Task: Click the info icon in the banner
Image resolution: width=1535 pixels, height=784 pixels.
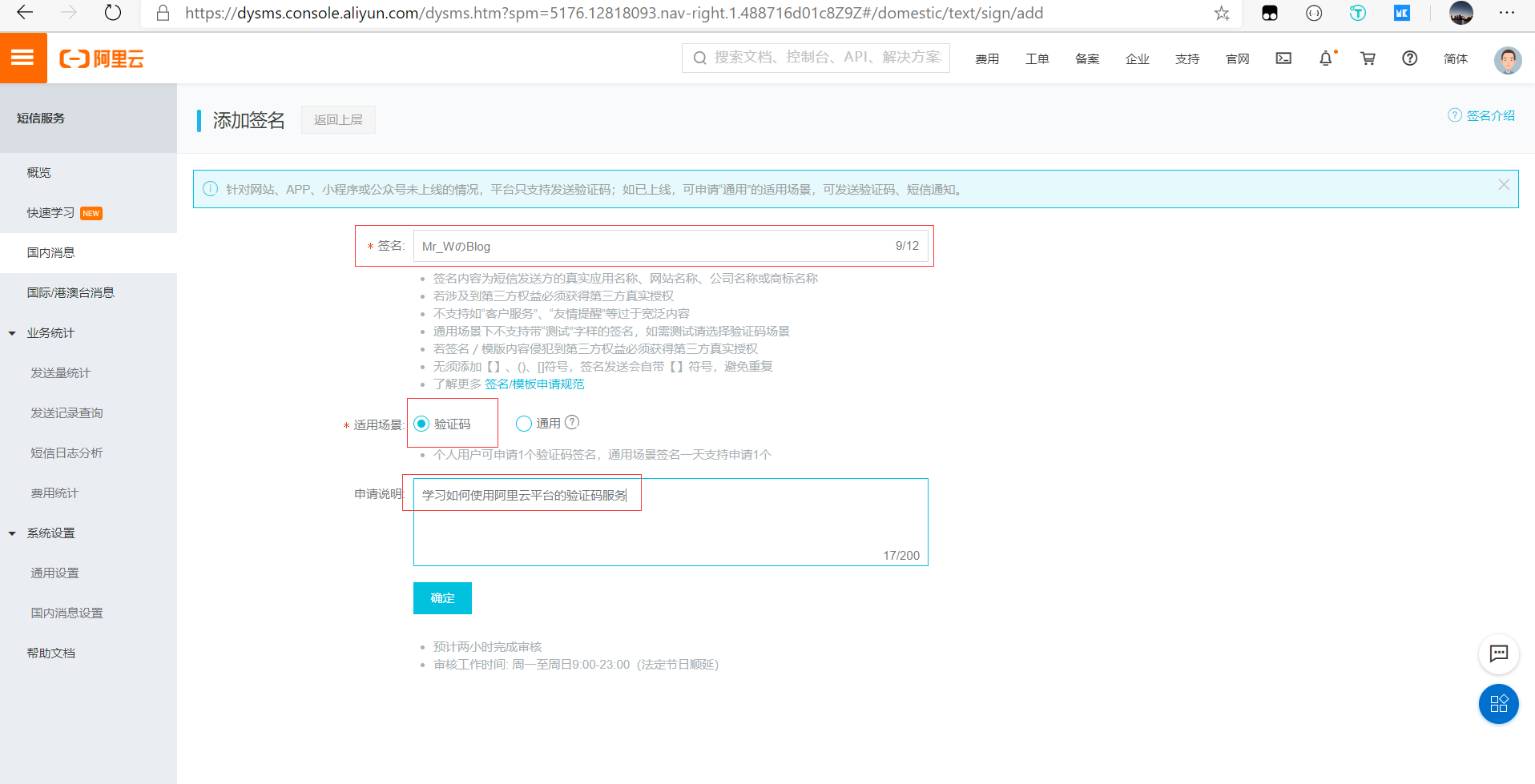Action: (210, 189)
